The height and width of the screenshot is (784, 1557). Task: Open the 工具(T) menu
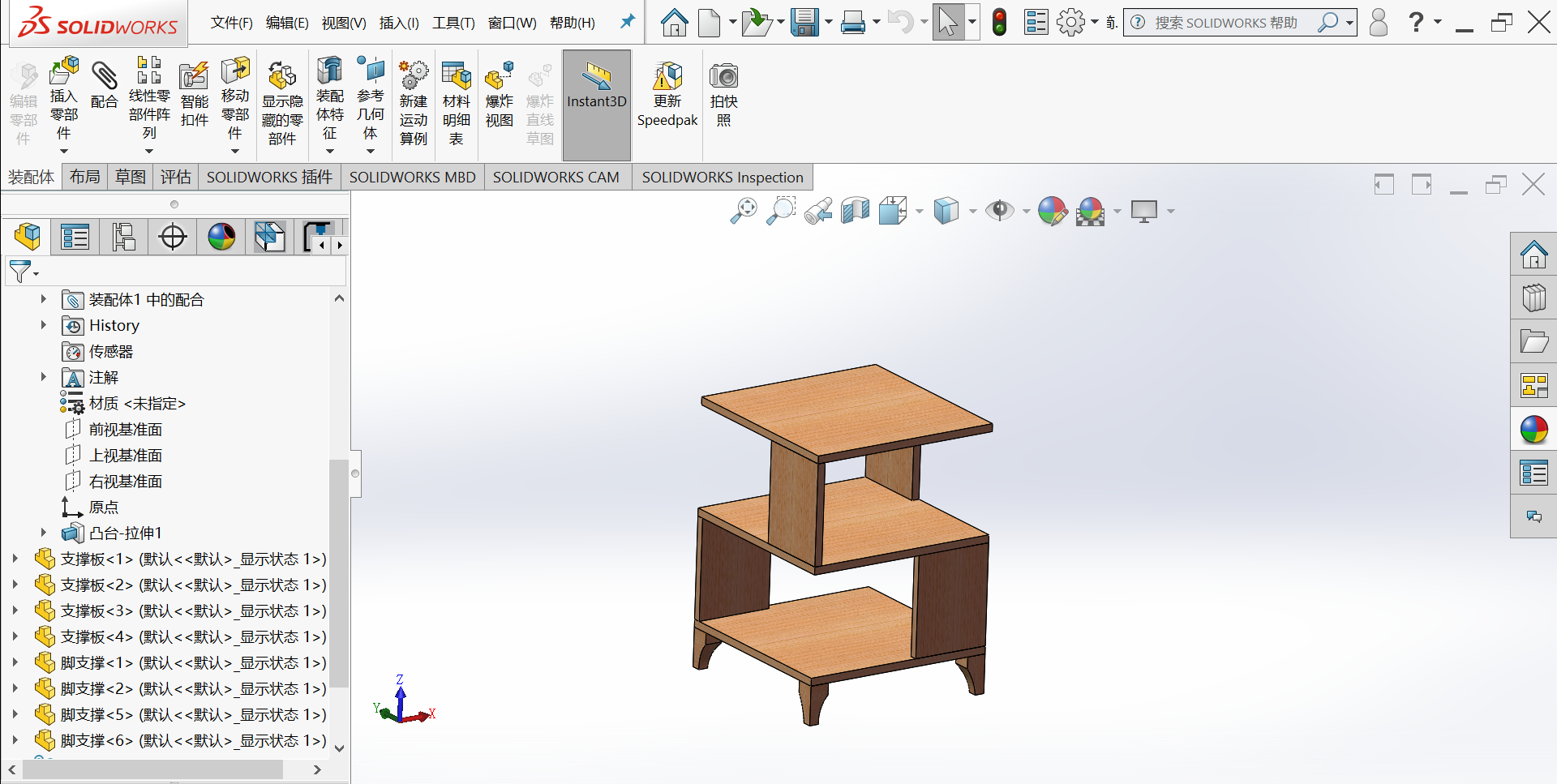point(453,23)
